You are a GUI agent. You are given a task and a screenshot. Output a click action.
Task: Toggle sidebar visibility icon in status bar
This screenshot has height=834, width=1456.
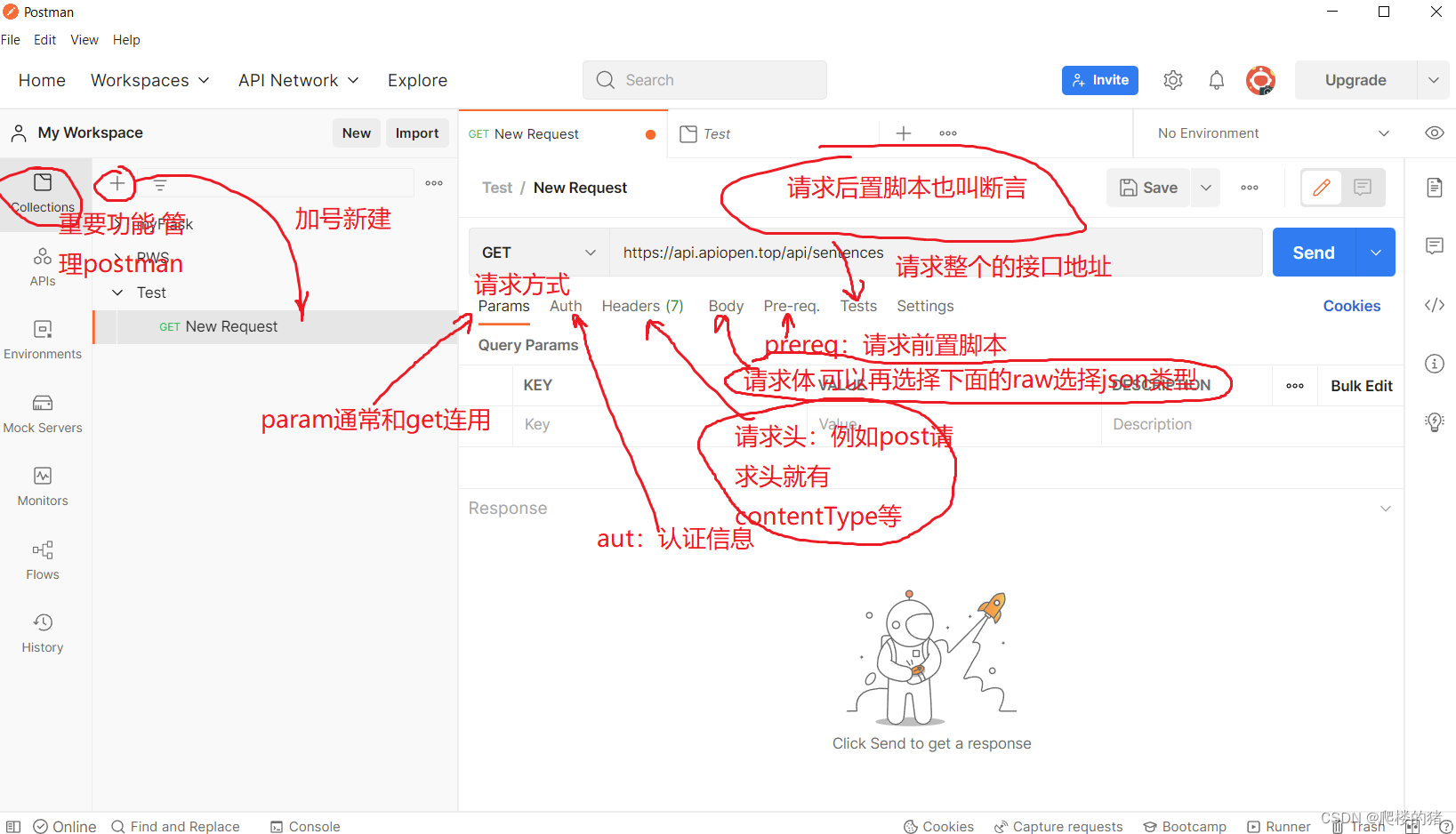point(13,827)
